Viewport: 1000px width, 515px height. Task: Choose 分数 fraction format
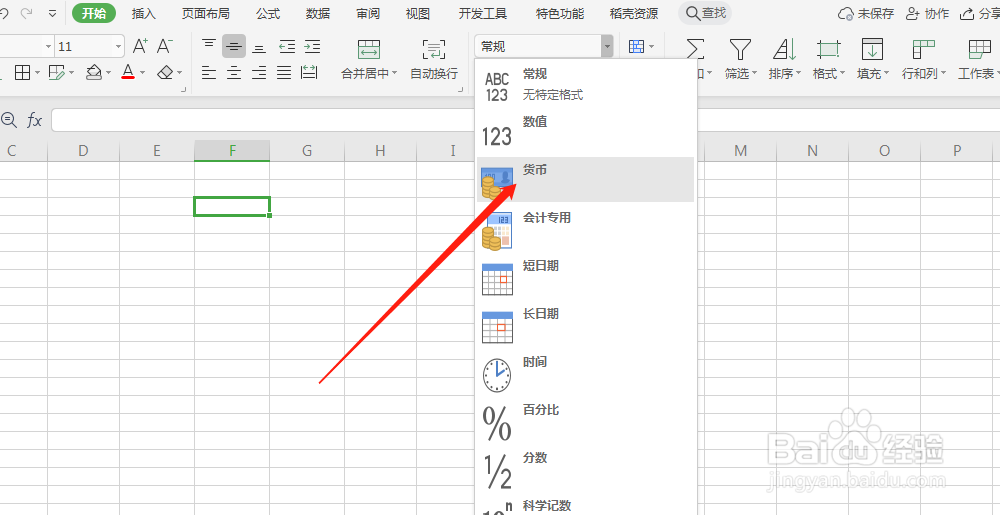pyautogui.click(x=585, y=469)
